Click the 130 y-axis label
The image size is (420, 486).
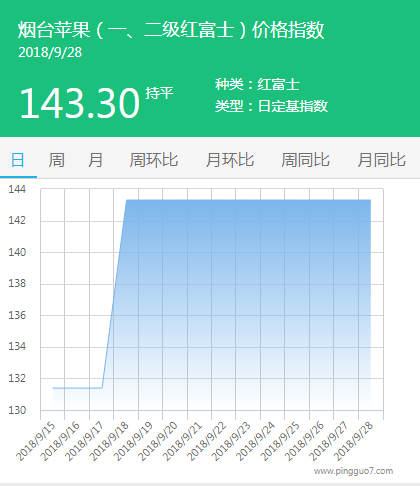(17, 410)
